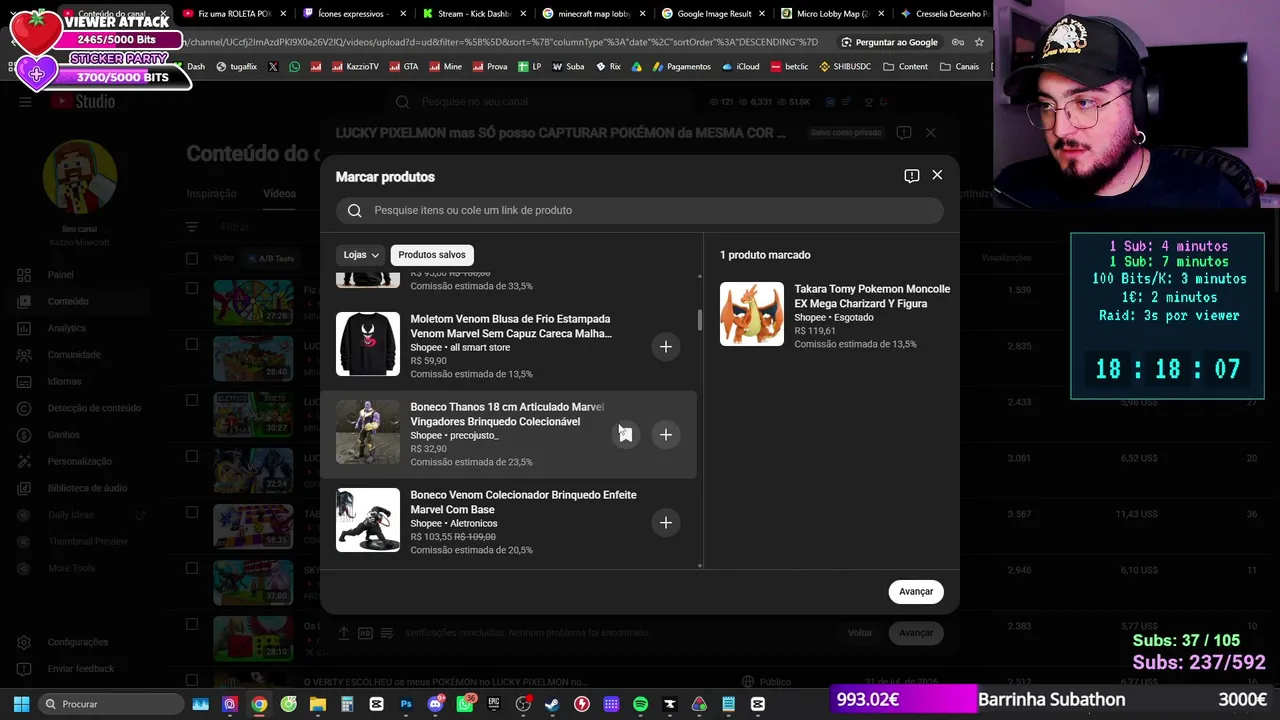Image resolution: width=1280 pixels, height=720 pixels.
Task: Open feedback icon in Marcar produtos header
Action: [x=912, y=176]
